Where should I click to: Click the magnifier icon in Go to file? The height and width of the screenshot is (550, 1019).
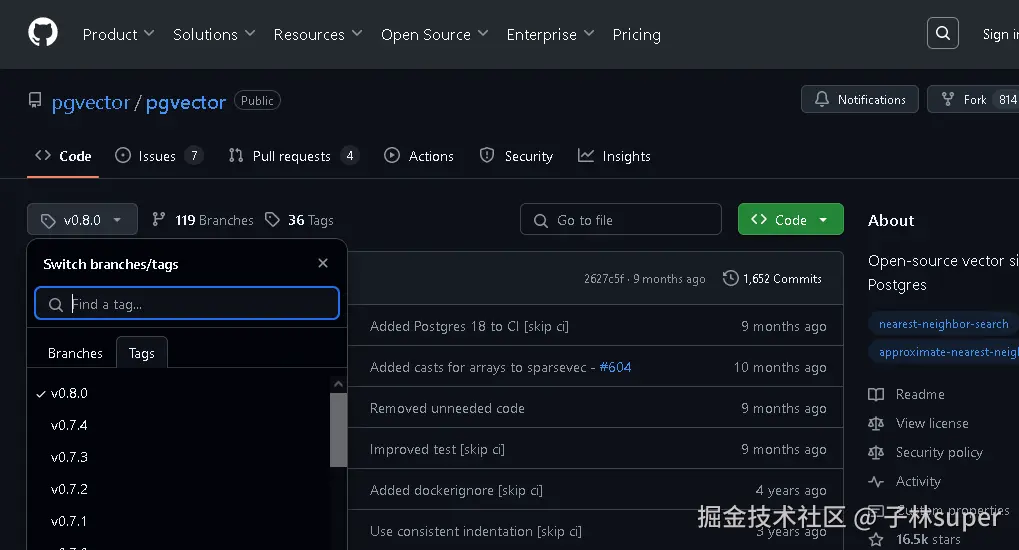(x=541, y=220)
